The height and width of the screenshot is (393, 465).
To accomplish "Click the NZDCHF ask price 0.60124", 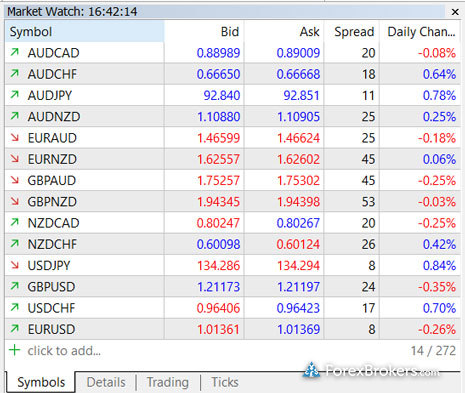I will [x=298, y=244].
